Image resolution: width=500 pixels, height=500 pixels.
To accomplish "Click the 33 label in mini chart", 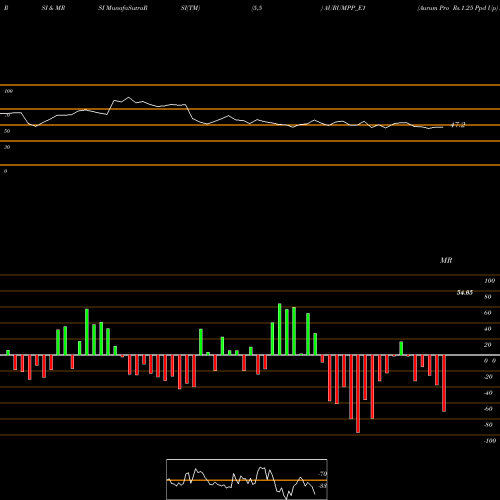I will (323, 486).
